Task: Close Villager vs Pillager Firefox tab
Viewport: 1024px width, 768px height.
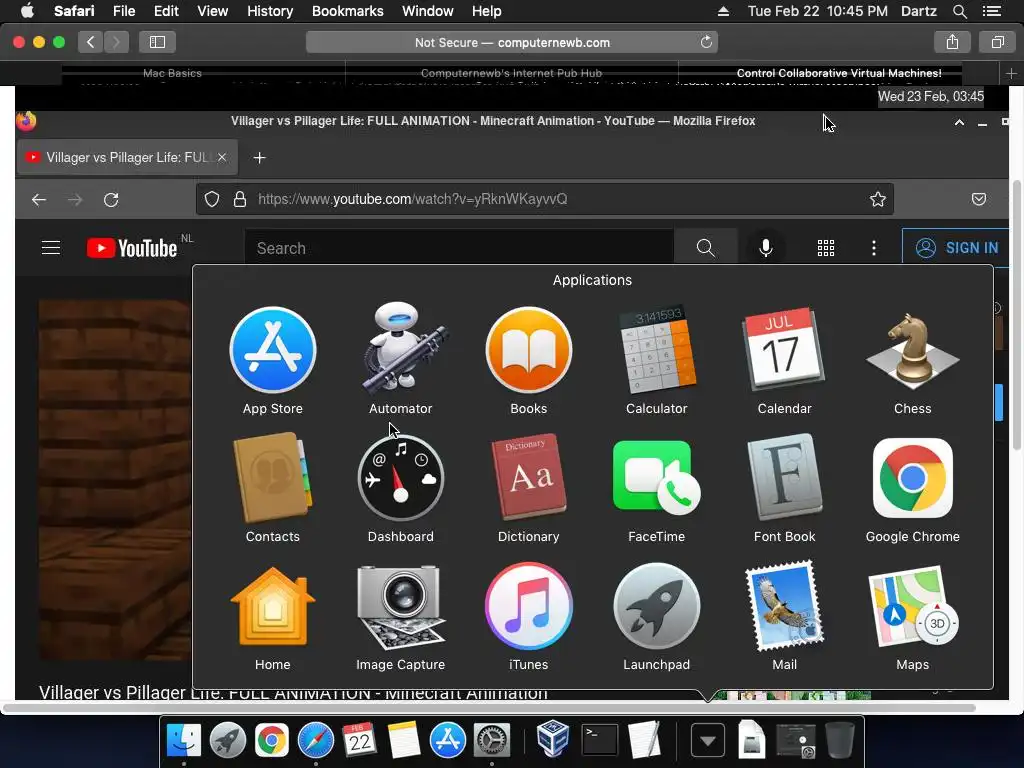Action: click(x=222, y=157)
